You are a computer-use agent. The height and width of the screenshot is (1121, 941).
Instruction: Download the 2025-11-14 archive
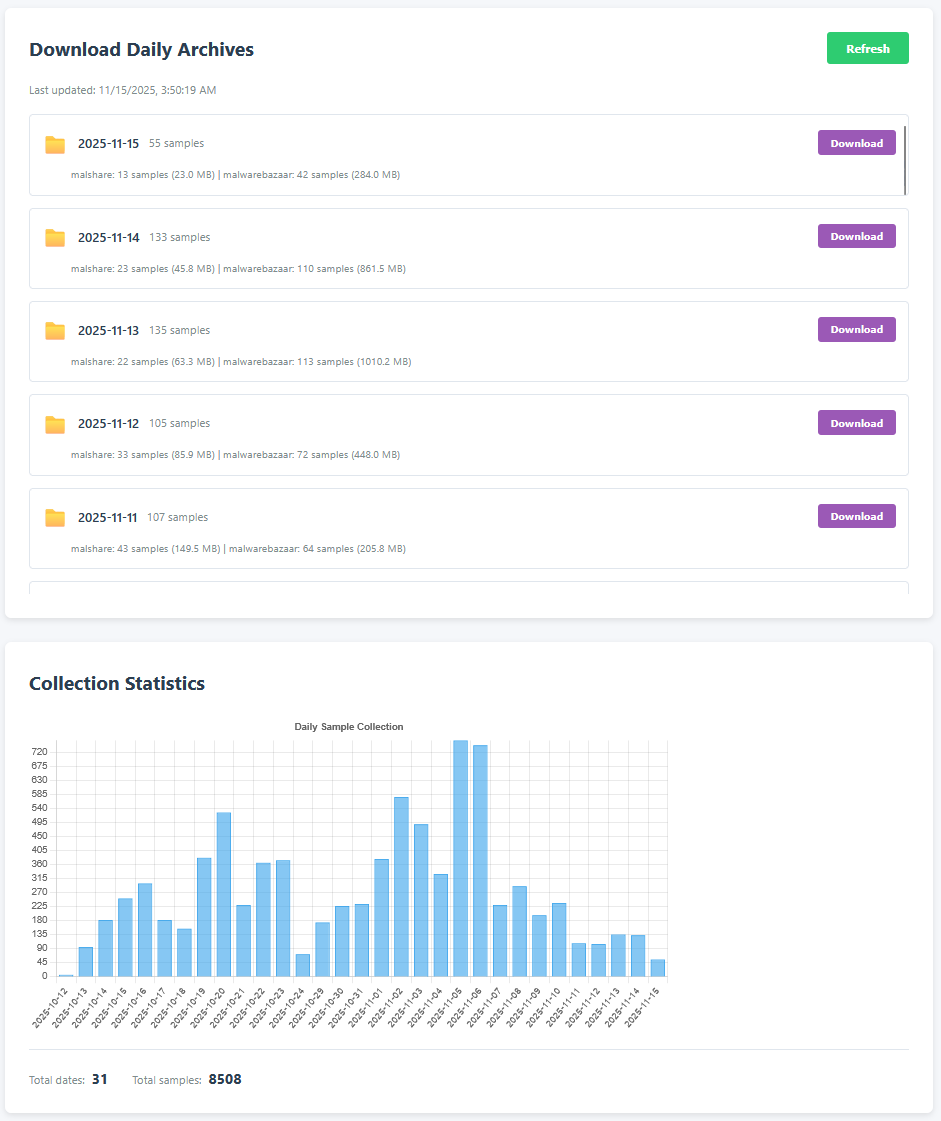[856, 236]
